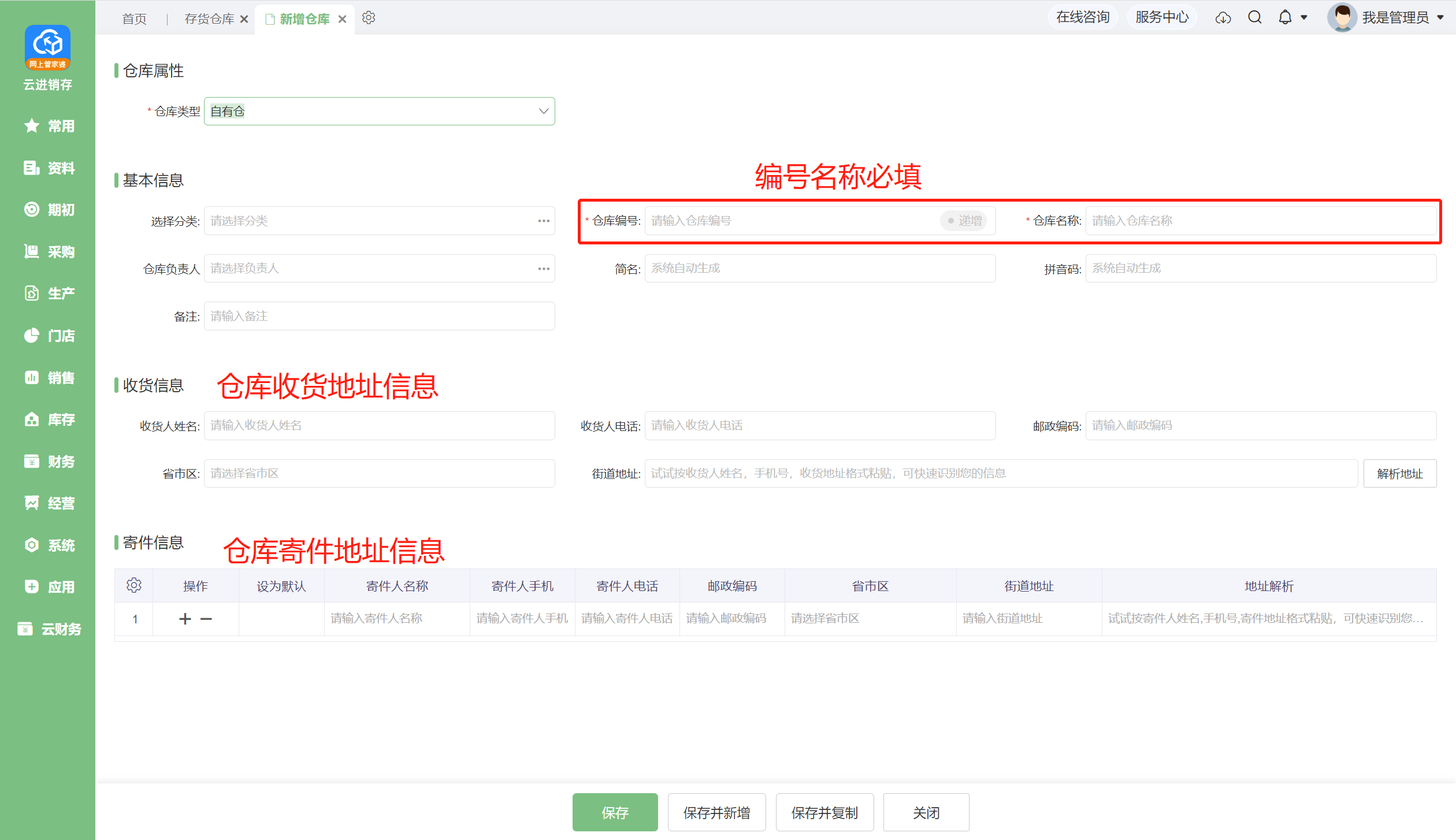This screenshot has height=840, width=1456.
Task: Open the 资料 data sidebar menu
Action: pos(49,168)
